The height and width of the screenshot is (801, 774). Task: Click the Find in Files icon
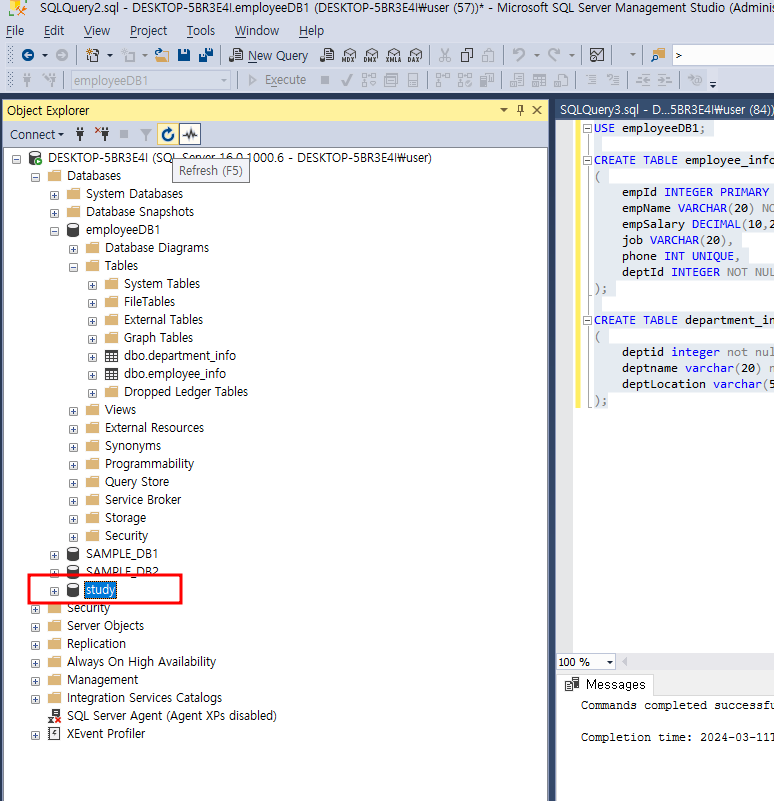[x=658, y=55]
